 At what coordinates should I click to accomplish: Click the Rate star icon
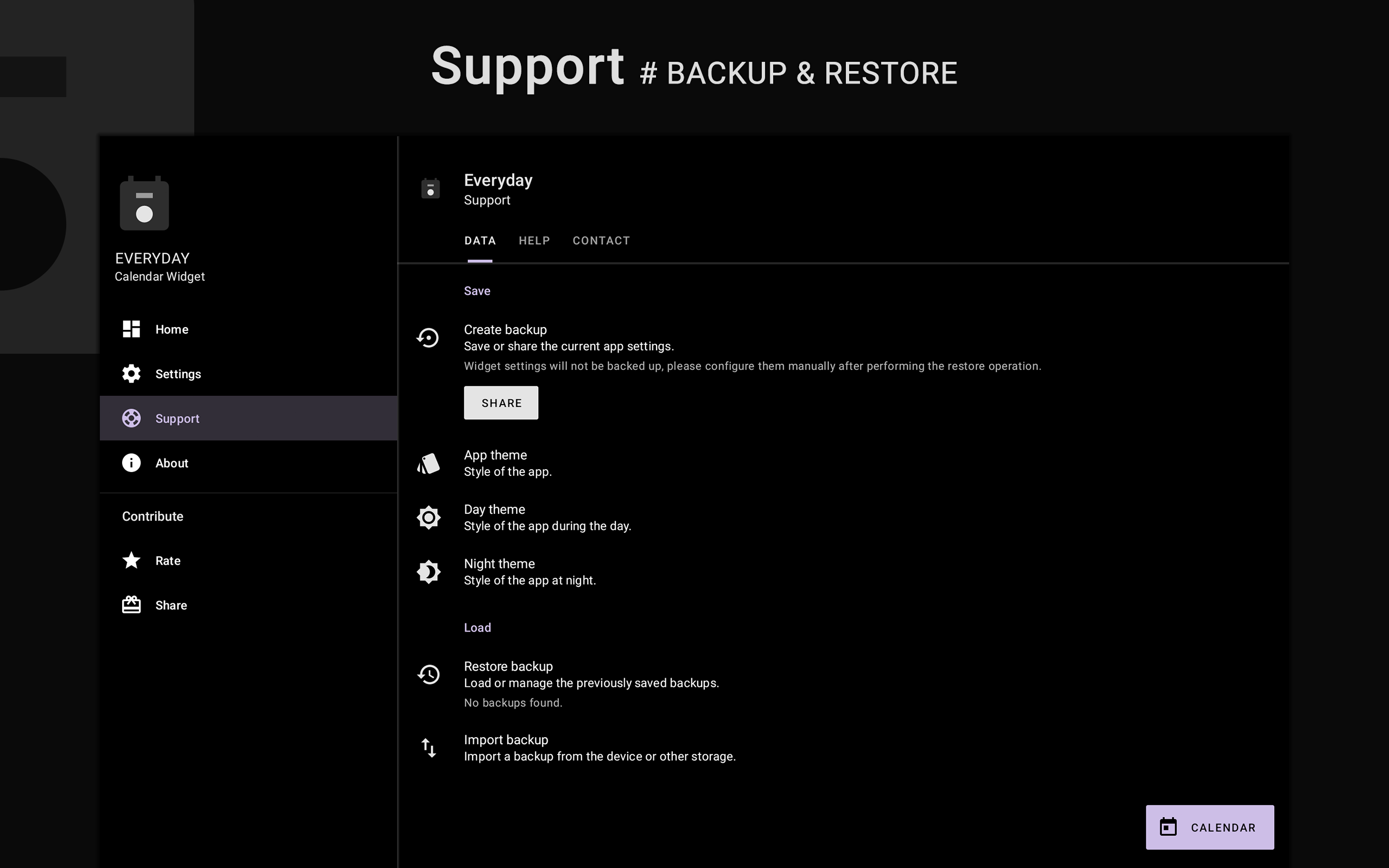coord(131,560)
